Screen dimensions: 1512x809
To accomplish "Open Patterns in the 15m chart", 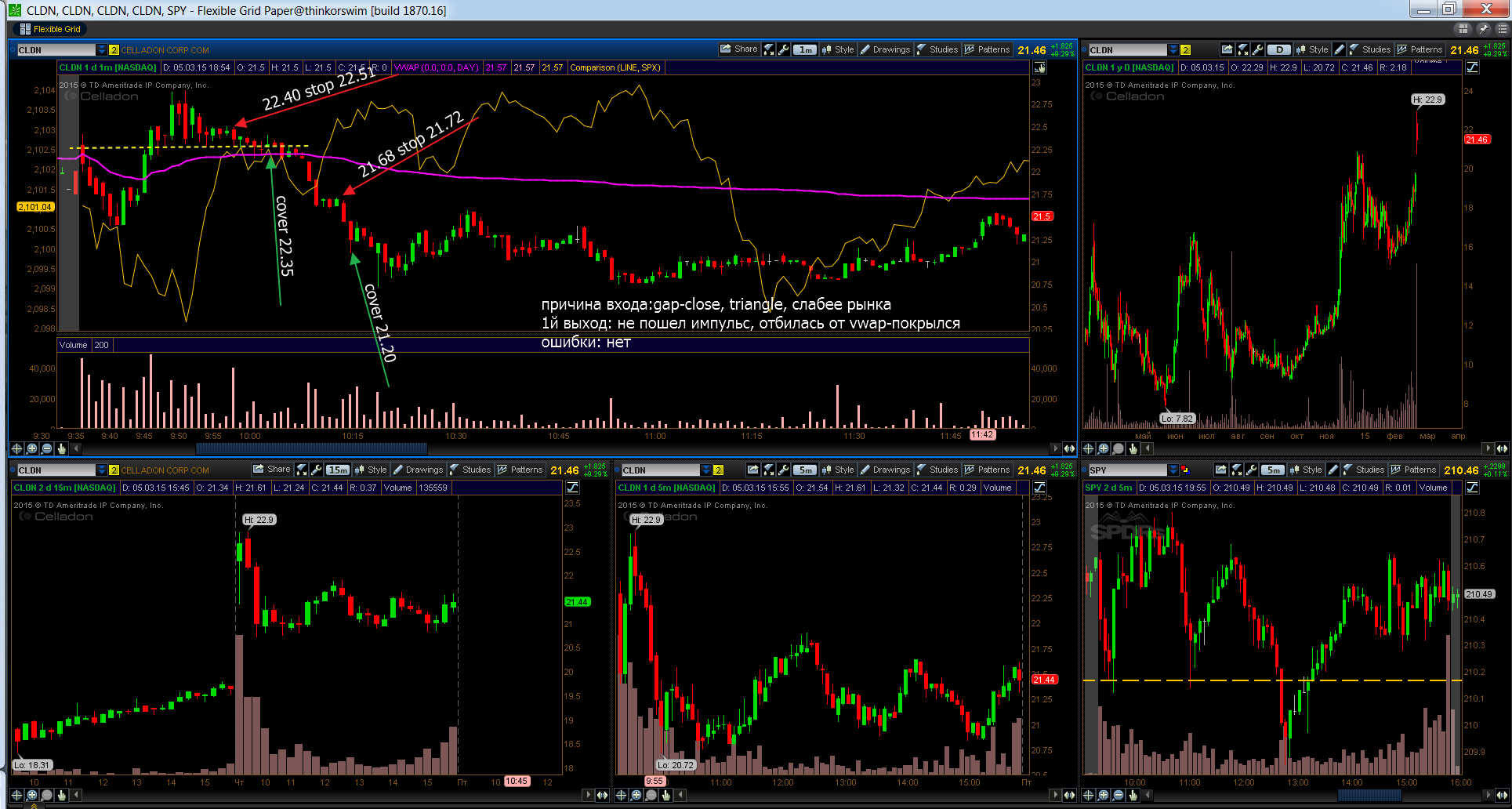I will click(520, 470).
